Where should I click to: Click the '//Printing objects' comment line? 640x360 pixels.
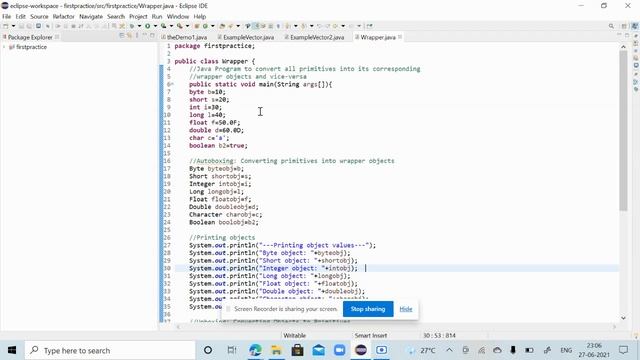(222, 238)
